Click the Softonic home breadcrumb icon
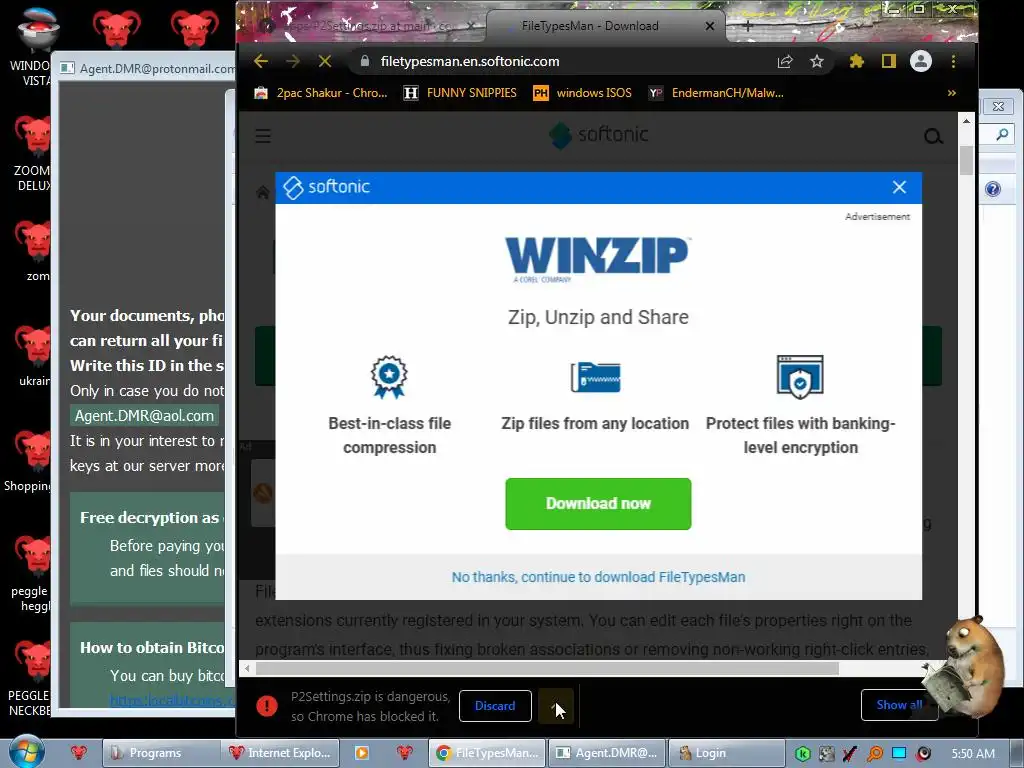The height and width of the screenshot is (768, 1024). [263, 192]
